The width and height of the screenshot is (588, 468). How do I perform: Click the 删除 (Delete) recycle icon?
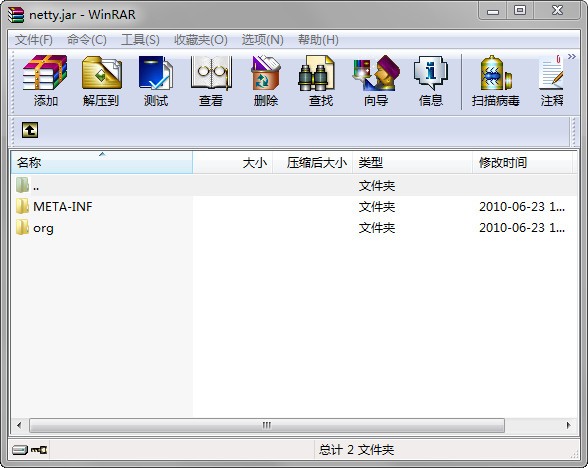266,80
